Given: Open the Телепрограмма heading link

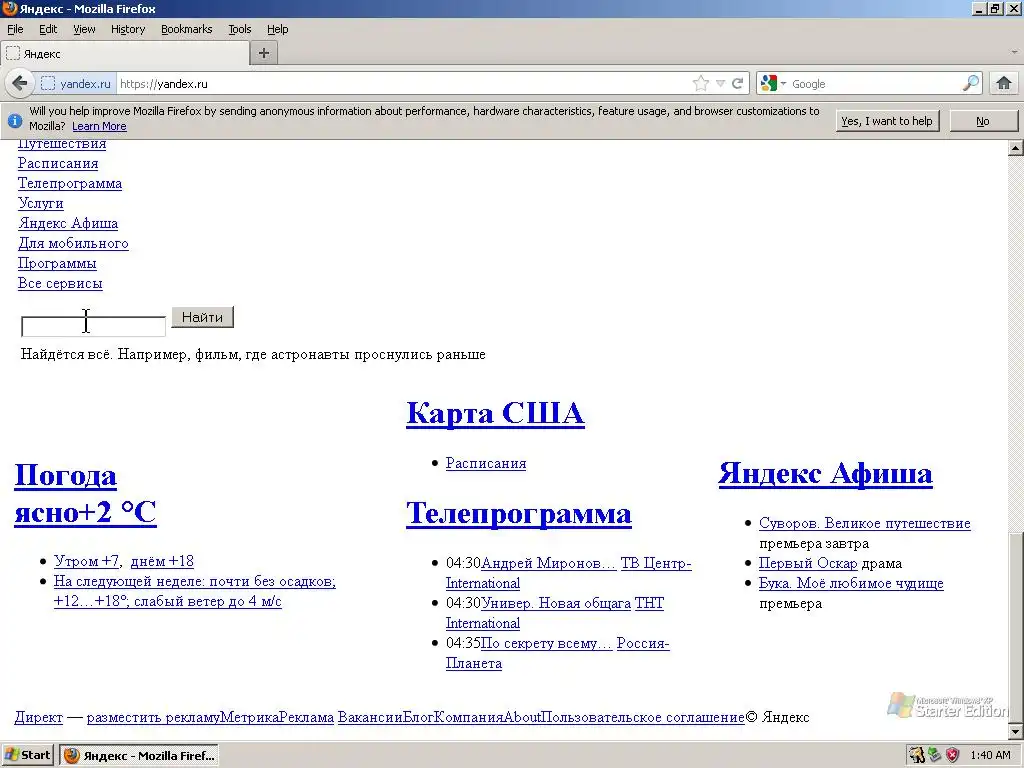Looking at the screenshot, I should click(519, 513).
